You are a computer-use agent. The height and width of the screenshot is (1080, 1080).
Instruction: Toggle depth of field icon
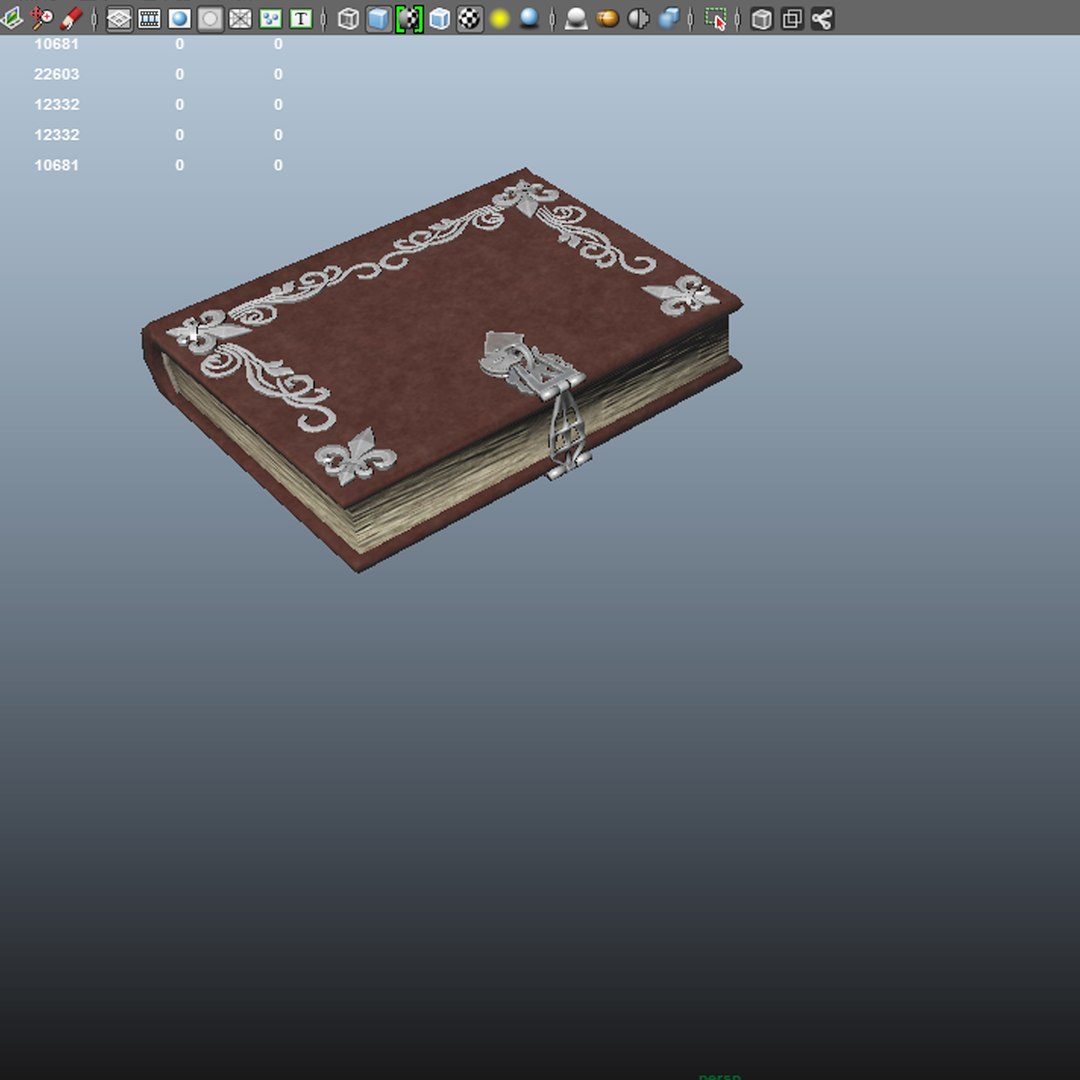point(669,19)
